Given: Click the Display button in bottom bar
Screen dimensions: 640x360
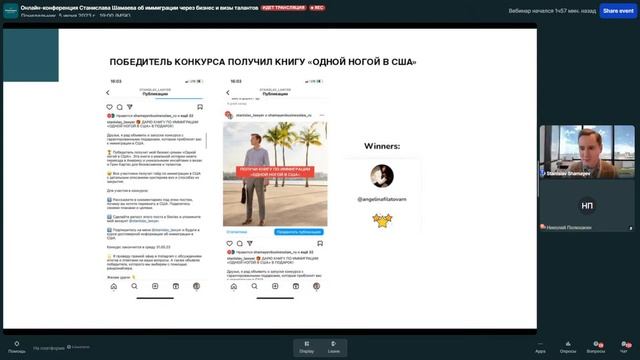Looking at the screenshot, I should click(307, 347).
